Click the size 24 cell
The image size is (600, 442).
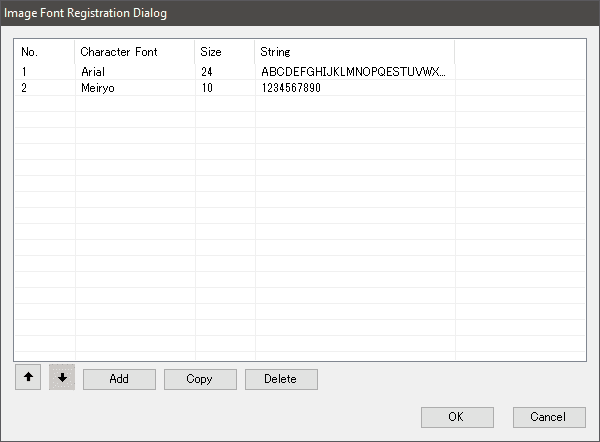point(207,72)
